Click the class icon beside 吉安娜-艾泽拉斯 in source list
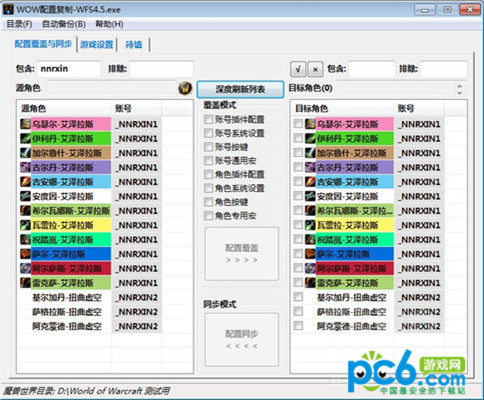The width and height of the screenshot is (484, 400). (25, 182)
